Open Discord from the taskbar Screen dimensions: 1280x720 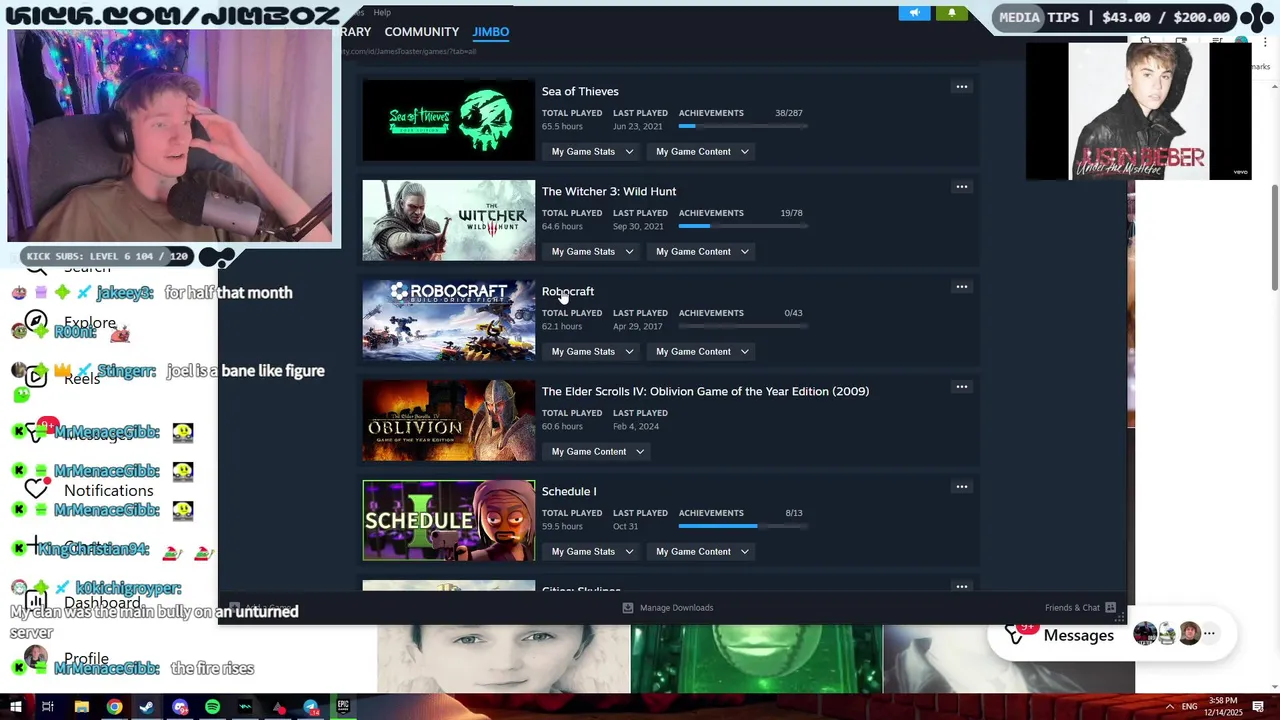180,707
